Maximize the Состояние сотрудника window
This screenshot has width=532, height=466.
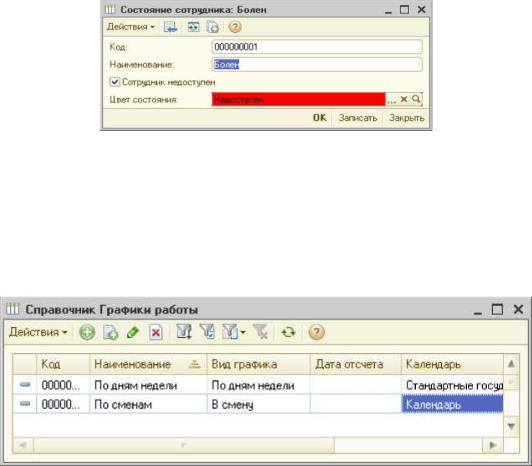click(404, 10)
